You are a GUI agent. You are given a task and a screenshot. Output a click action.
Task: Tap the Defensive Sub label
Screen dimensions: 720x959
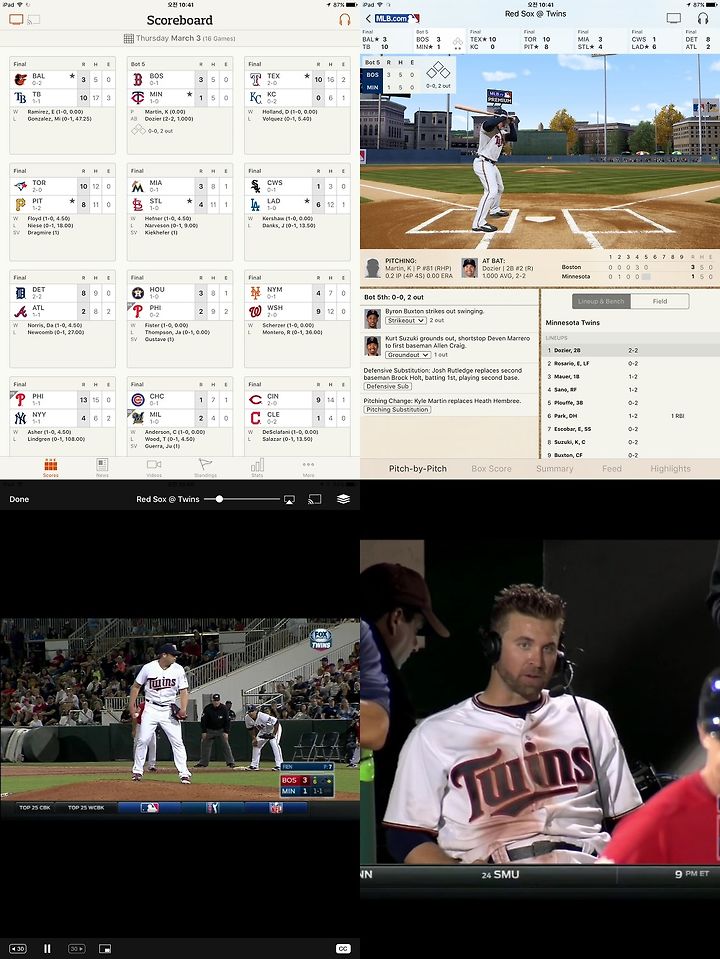[388, 387]
